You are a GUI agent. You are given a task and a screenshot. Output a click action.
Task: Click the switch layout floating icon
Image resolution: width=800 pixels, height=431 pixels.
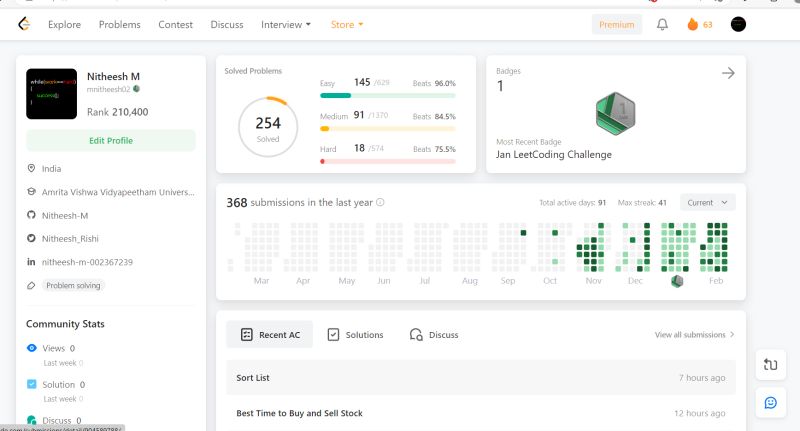pos(770,364)
